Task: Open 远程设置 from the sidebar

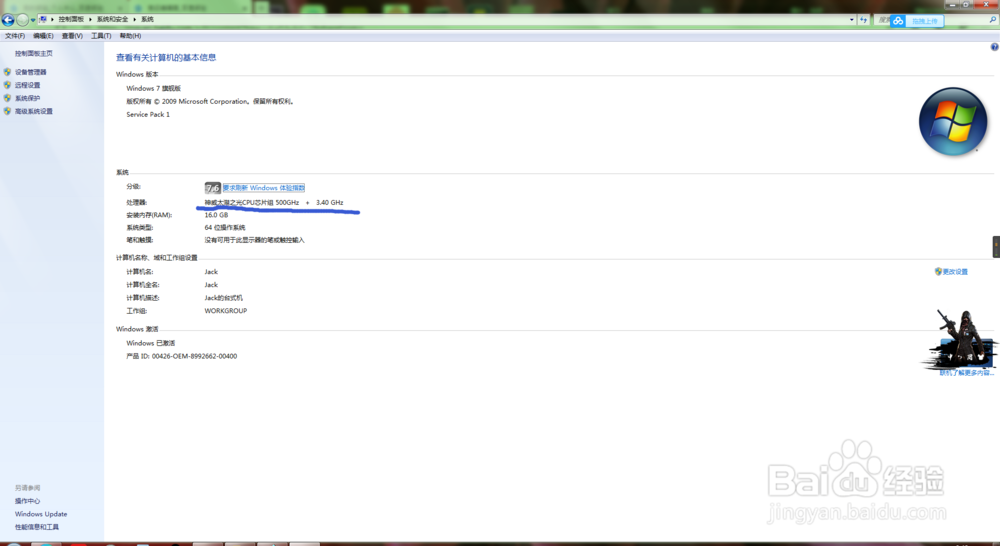Action: 27,85
